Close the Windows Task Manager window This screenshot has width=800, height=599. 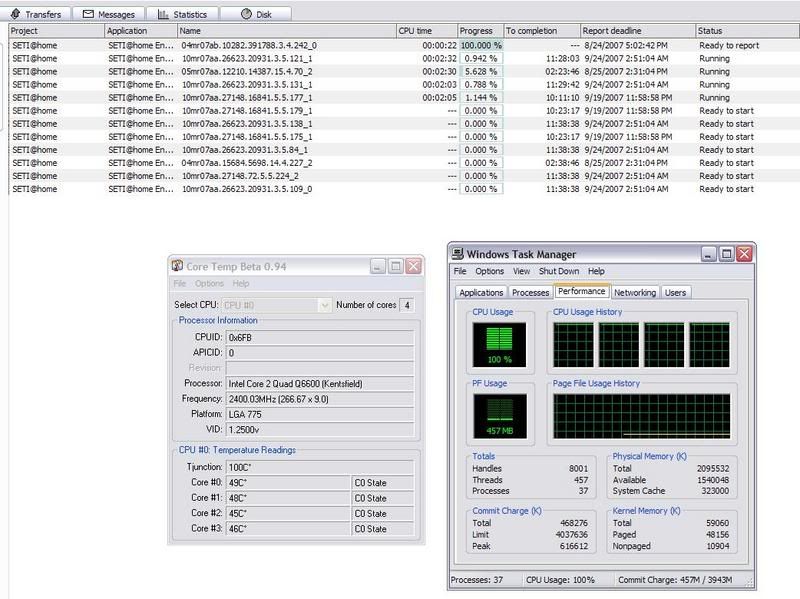(743, 254)
